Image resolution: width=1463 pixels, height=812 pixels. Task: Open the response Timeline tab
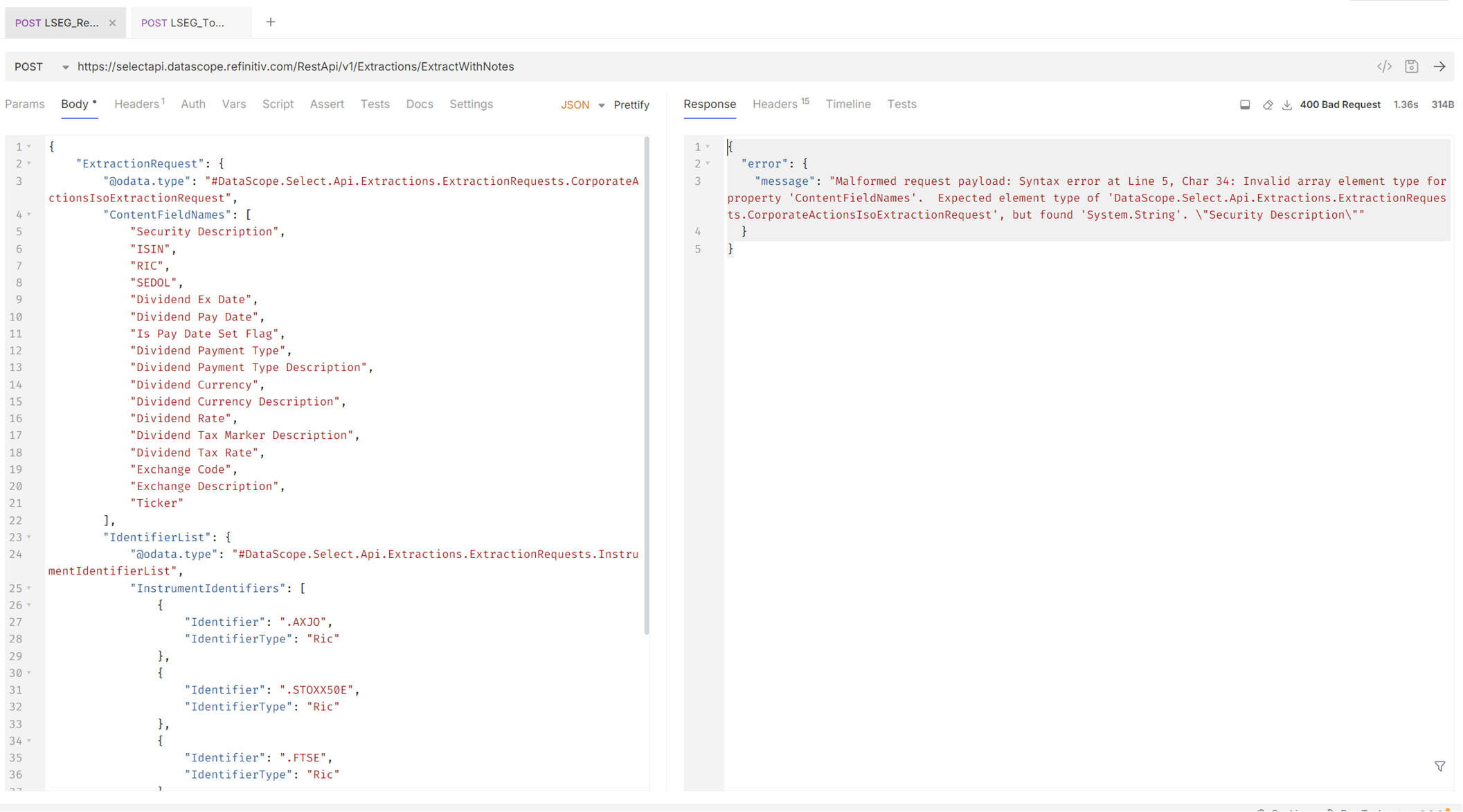point(847,104)
